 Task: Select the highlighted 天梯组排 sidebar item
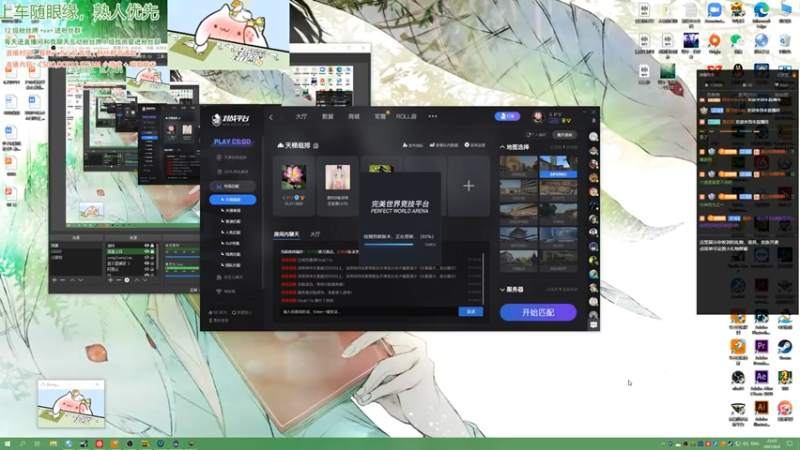point(233,199)
